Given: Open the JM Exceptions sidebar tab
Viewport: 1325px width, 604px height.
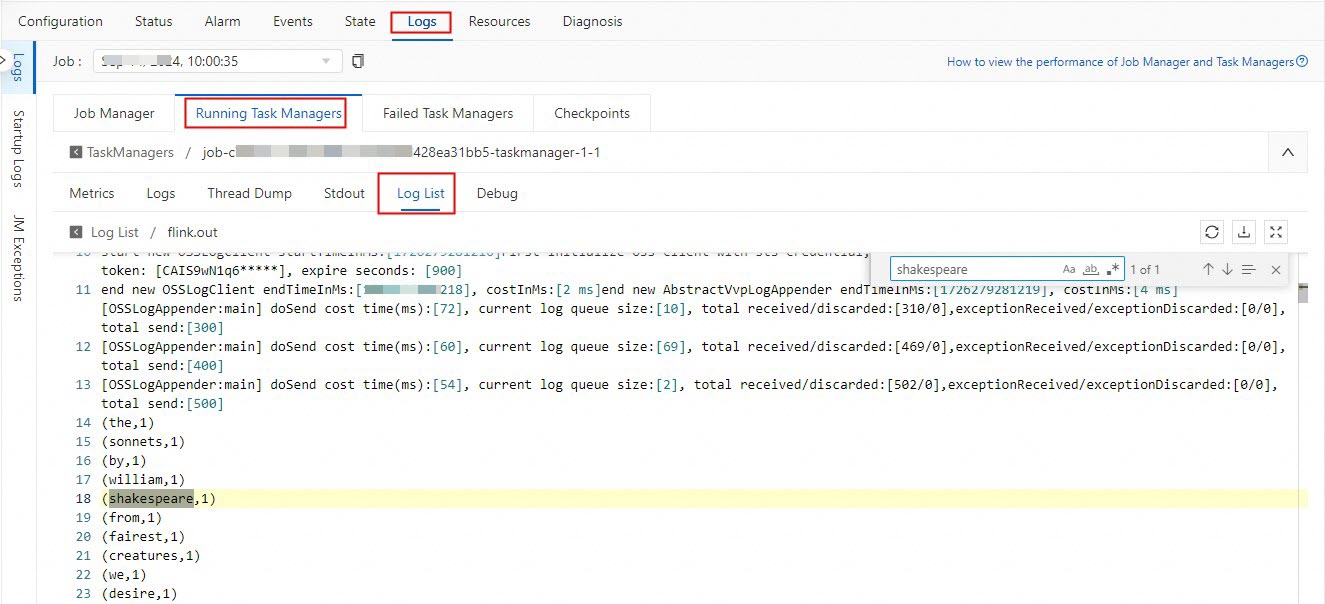Looking at the screenshot, I should coord(18,257).
